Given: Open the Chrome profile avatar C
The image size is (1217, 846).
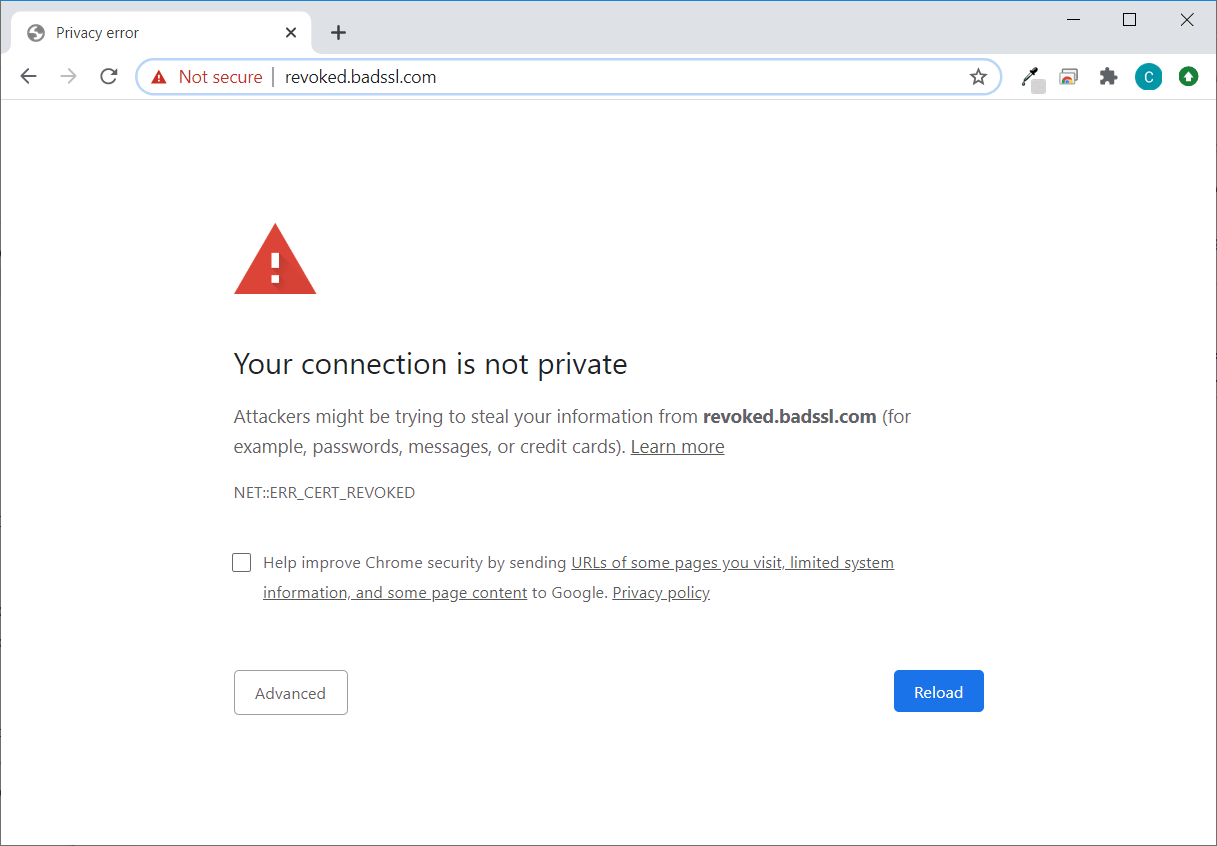Looking at the screenshot, I should [1148, 77].
